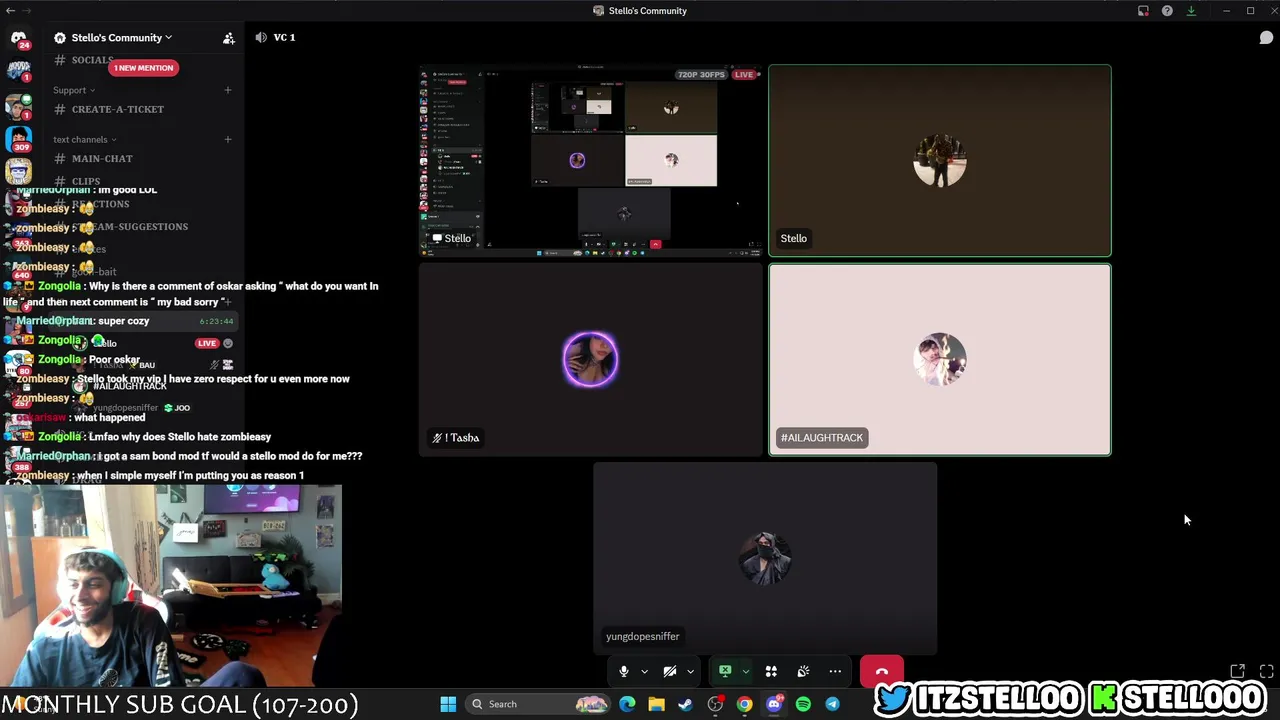
Task: Select Stello's video tile
Action: click(939, 160)
